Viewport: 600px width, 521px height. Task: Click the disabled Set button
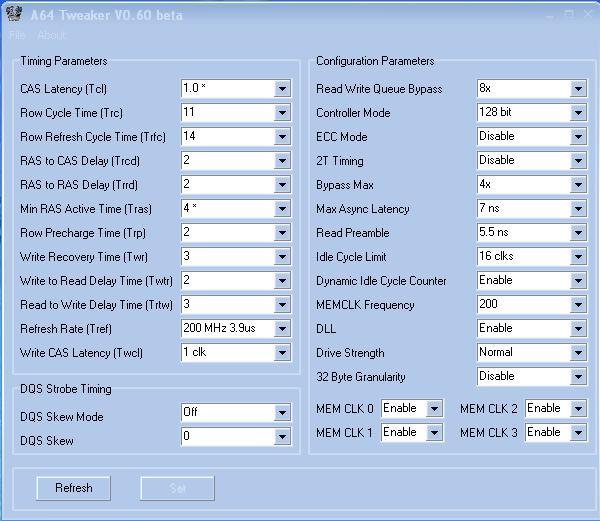177,488
